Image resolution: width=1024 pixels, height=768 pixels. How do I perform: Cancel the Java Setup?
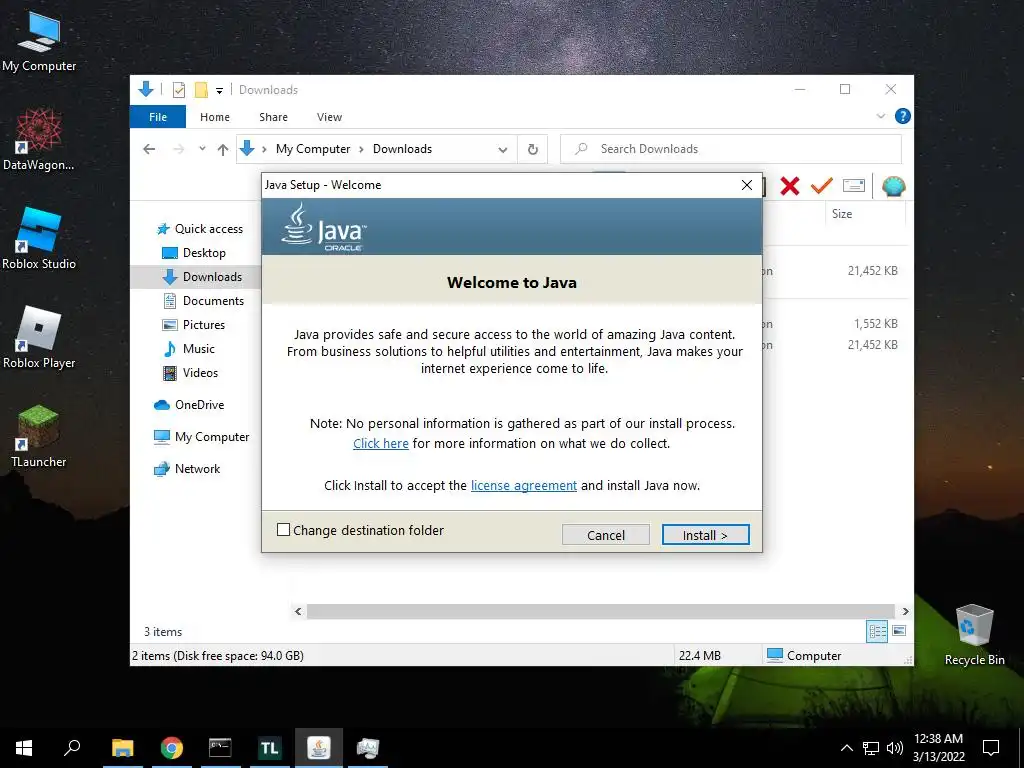pyautogui.click(x=605, y=535)
